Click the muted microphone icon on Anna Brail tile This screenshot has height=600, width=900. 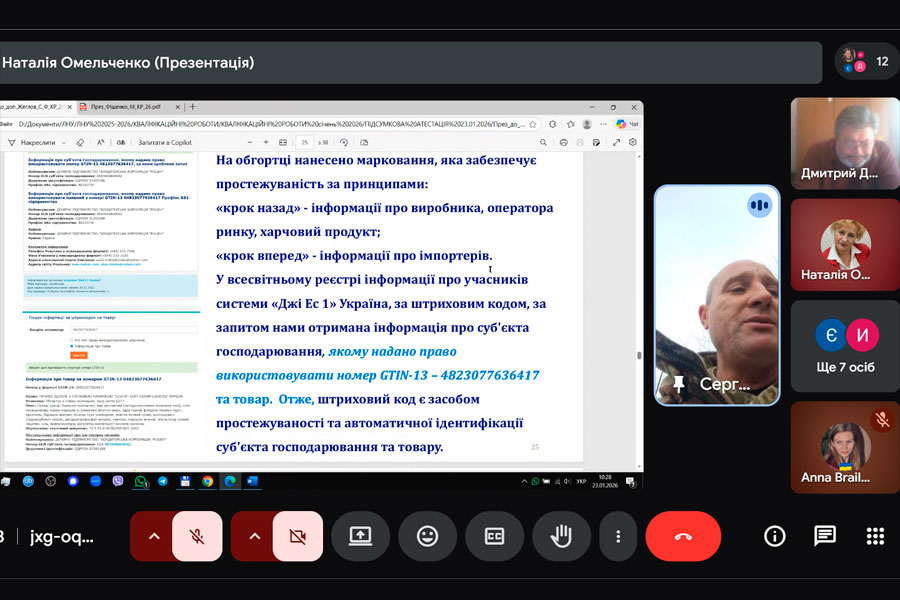coord(882,420)
